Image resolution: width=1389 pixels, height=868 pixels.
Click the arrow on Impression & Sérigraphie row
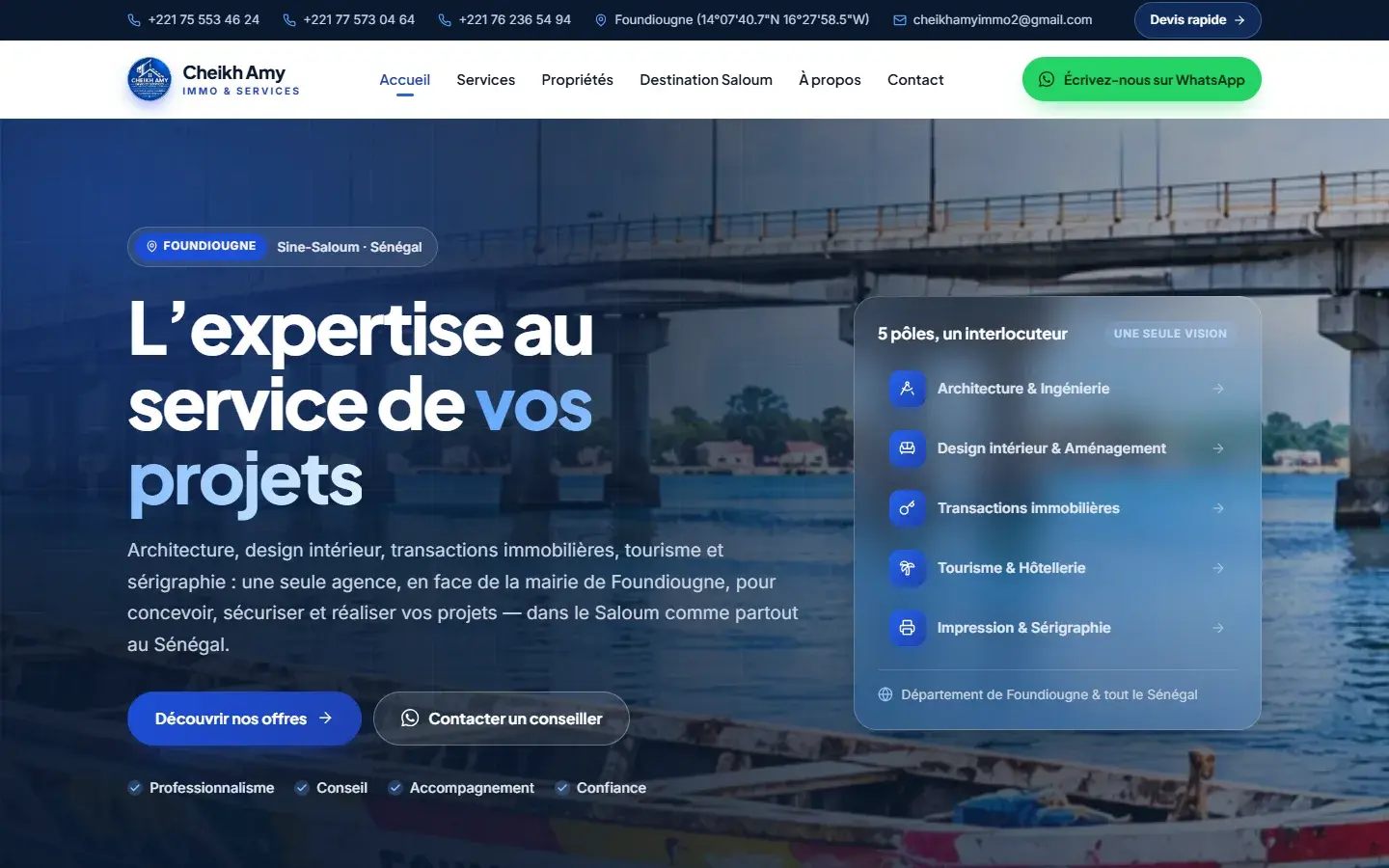click(1218, 628)
